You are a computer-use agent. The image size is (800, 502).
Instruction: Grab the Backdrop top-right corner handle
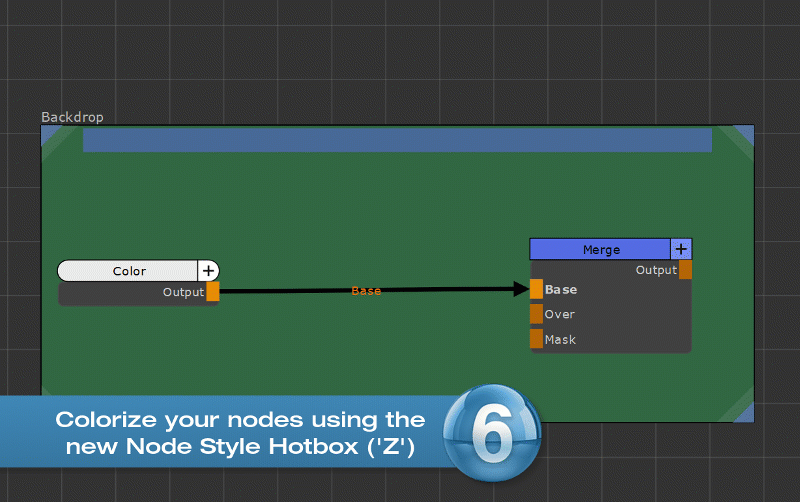[x=744, y=134]
